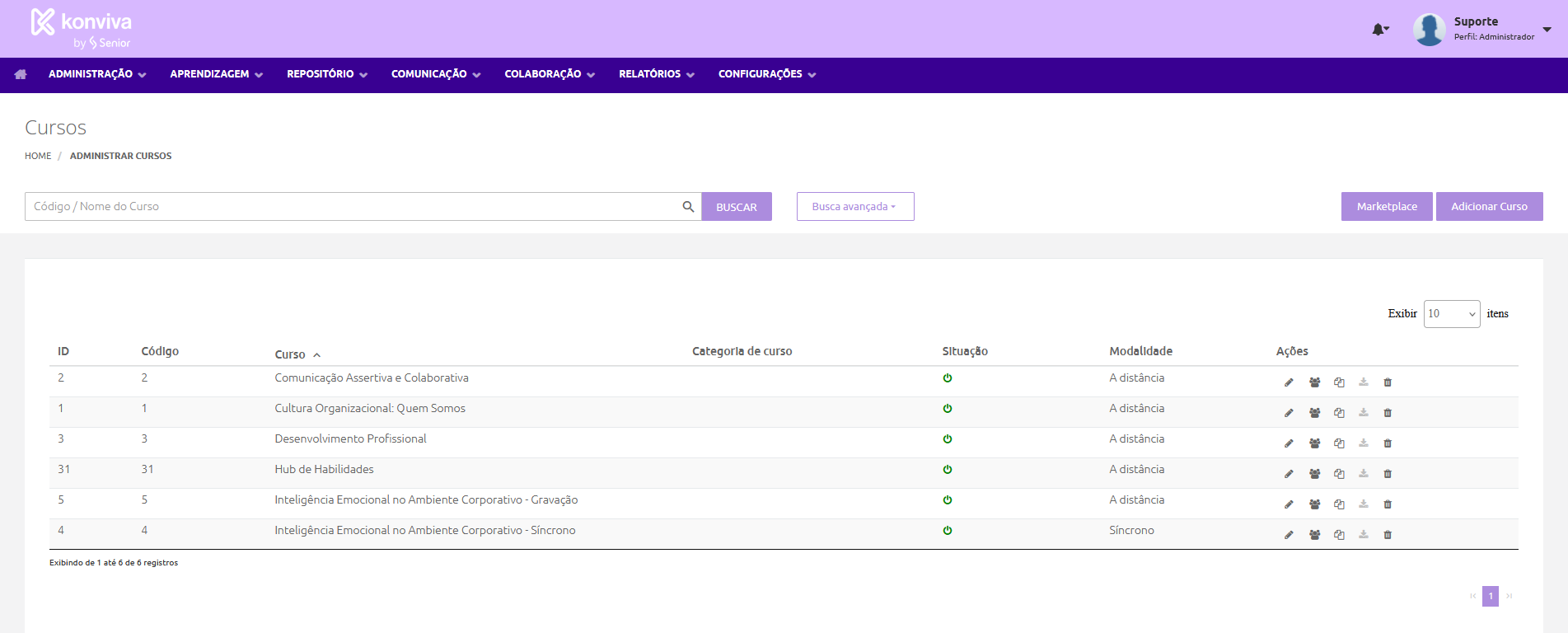Open the notifications bell

tap(1379, 30)
